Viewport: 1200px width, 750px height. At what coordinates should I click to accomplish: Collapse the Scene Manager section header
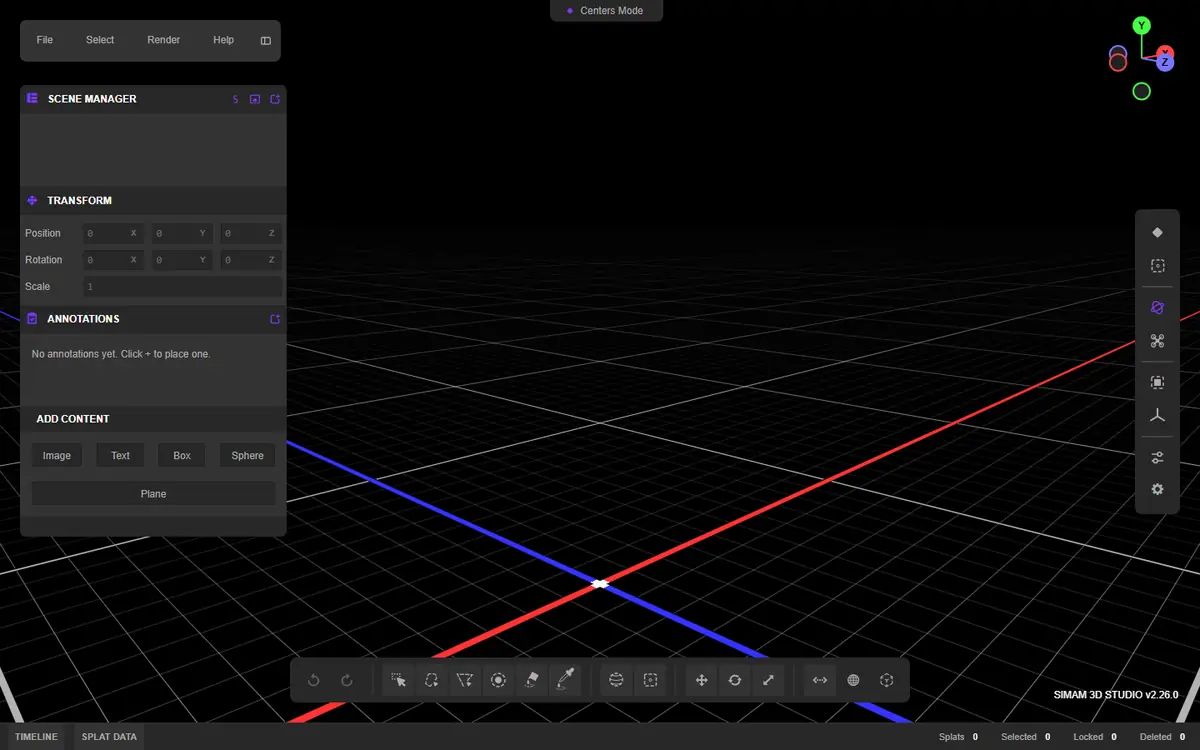153,99
